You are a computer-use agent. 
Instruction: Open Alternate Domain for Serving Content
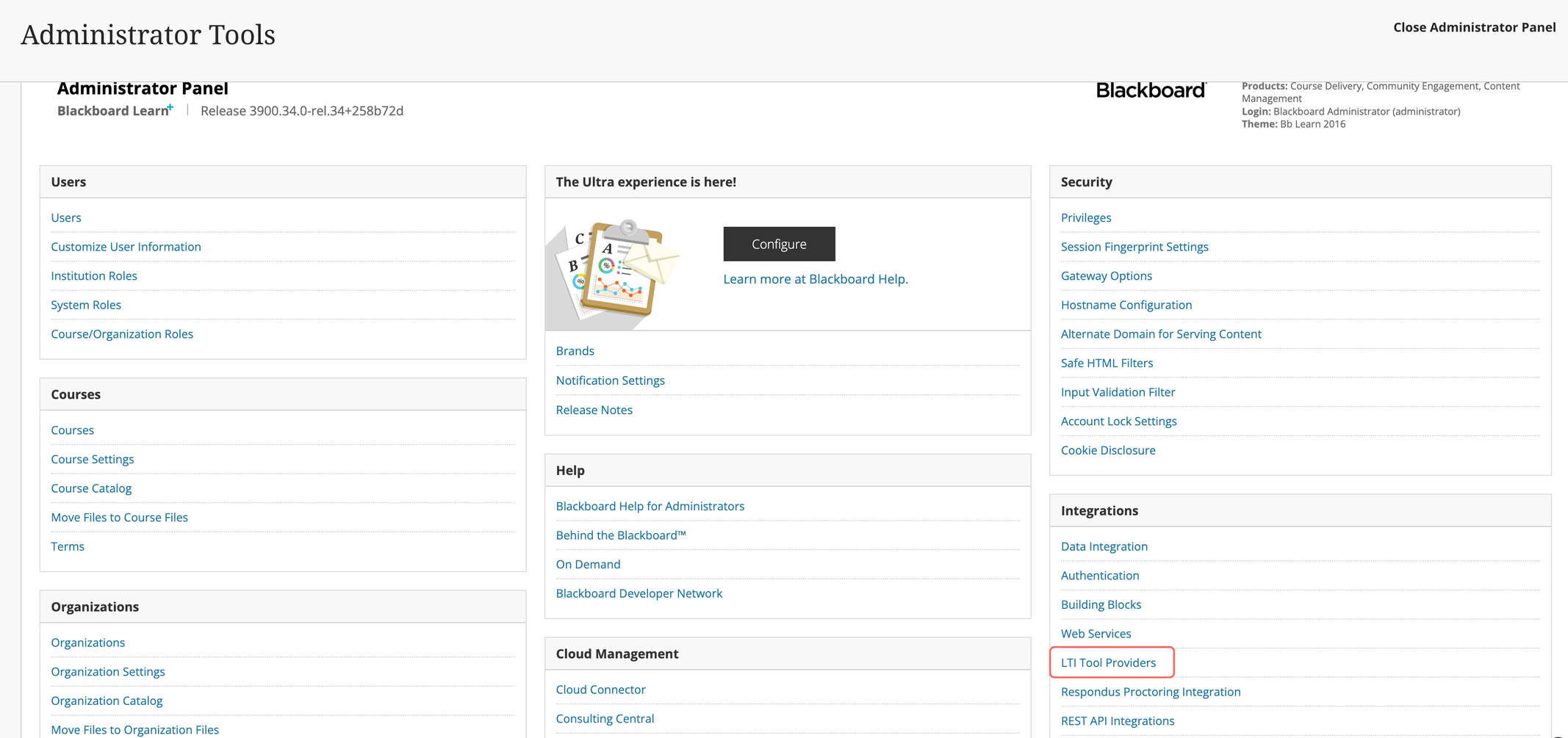pos(1161,334)
